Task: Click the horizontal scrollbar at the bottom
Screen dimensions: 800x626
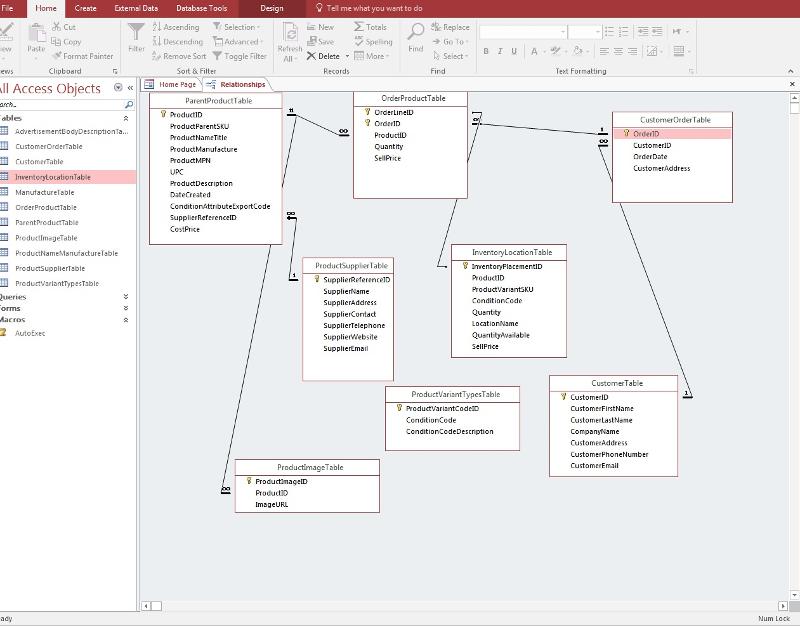Action: click(460, 605)
